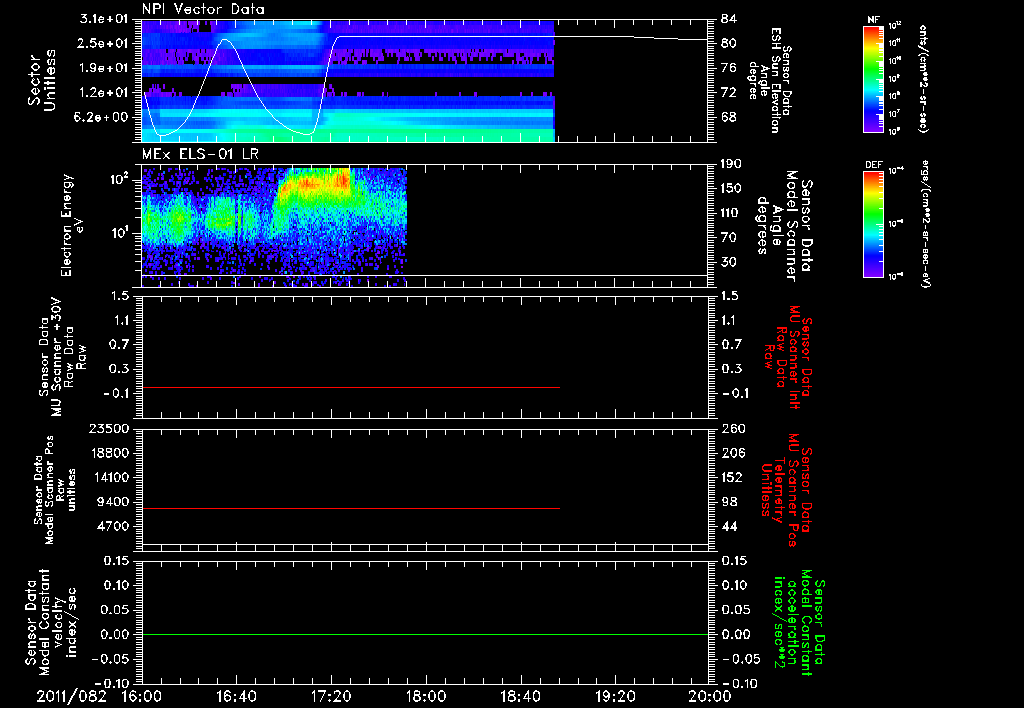Click the 16:40 time axis label
Screen dimensions: 1024x708
coord(236,696)
